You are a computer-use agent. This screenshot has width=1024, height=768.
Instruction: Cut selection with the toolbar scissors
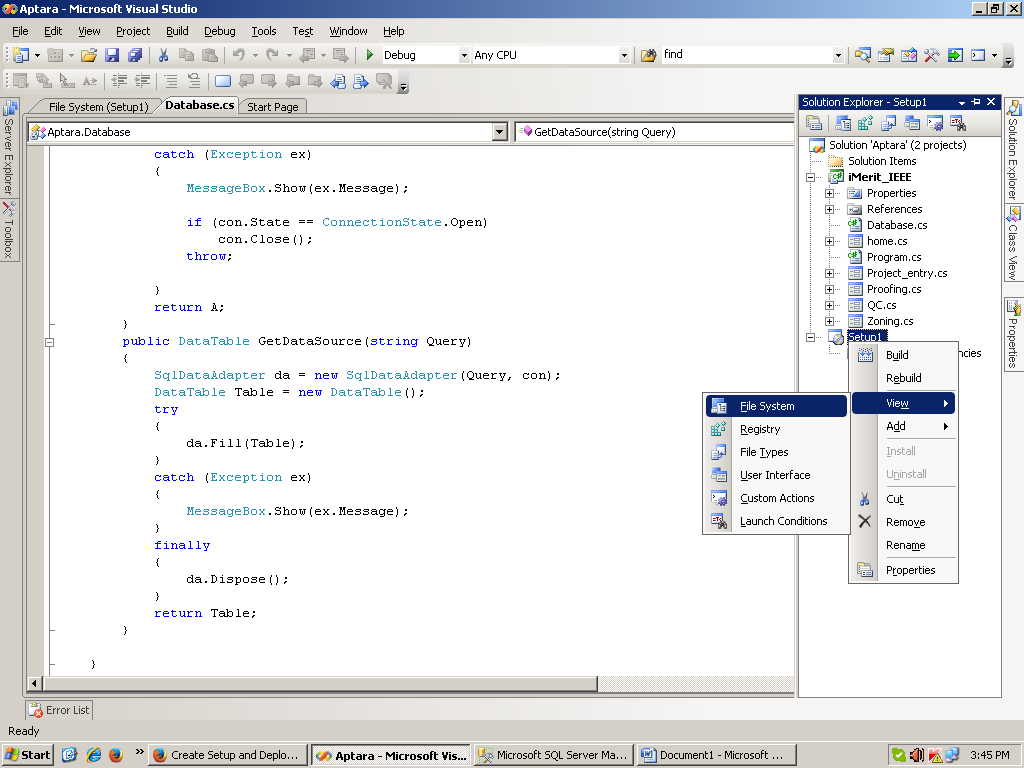coord(163,56)
